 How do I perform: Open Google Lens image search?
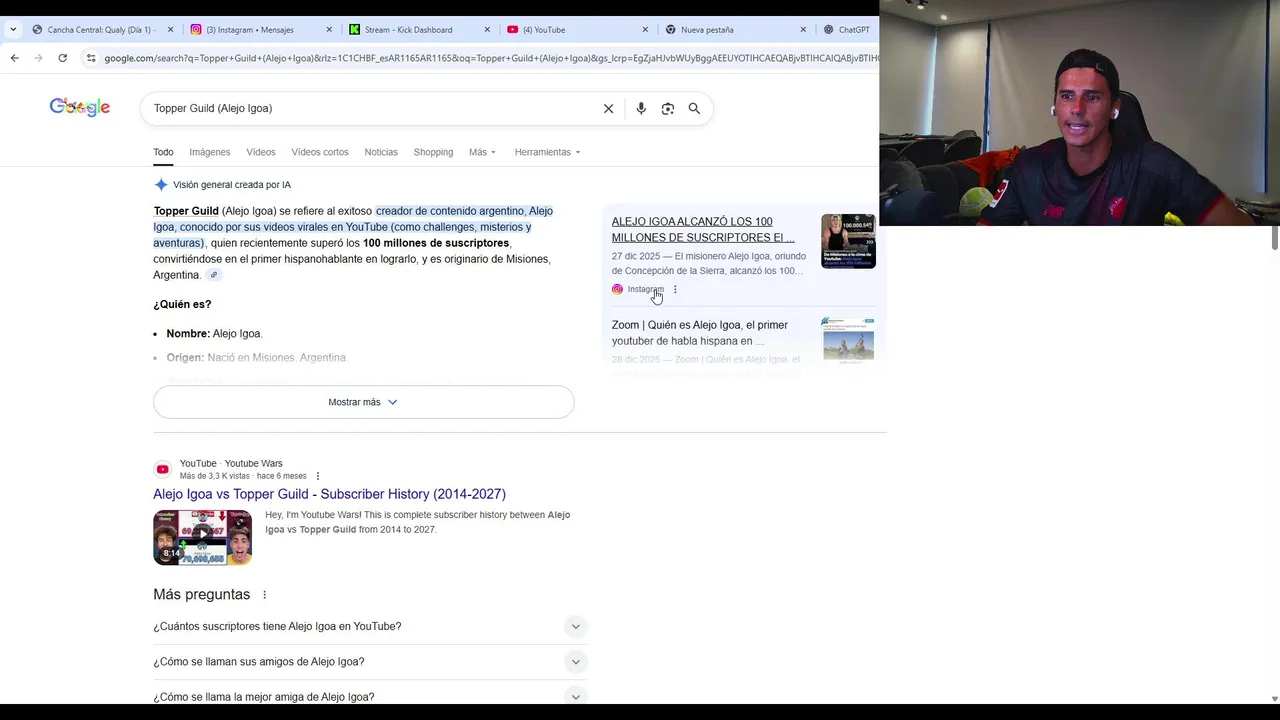[x=668, y=108]
